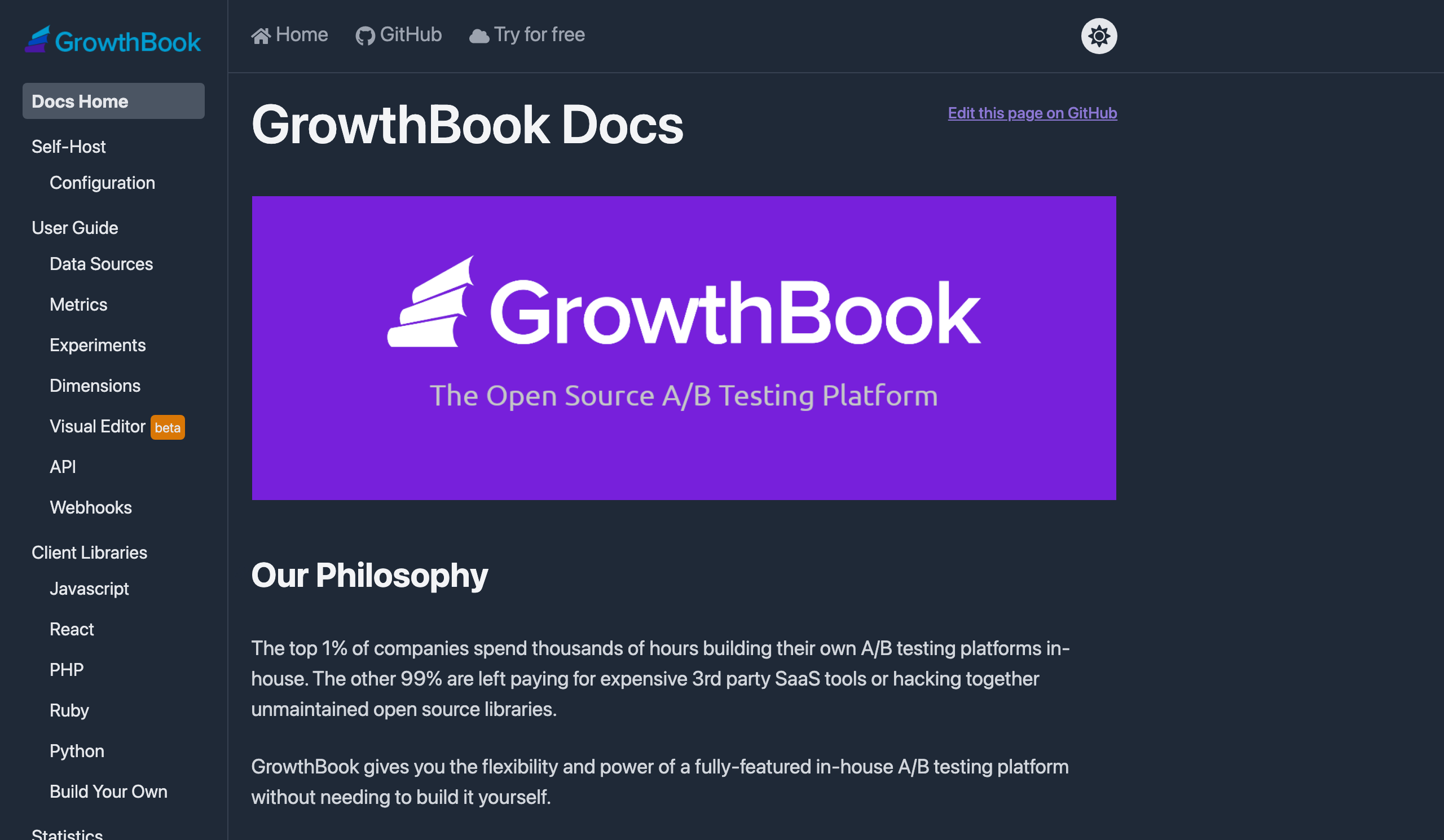Viewport: 1444px width, 840px height.
Task: Open the GitHub nav link
Action: pos(398,35)
